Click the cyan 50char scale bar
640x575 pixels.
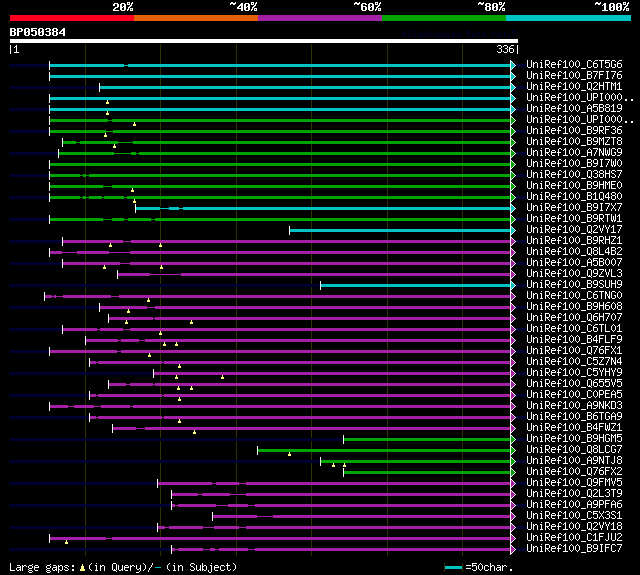point(453,567)
